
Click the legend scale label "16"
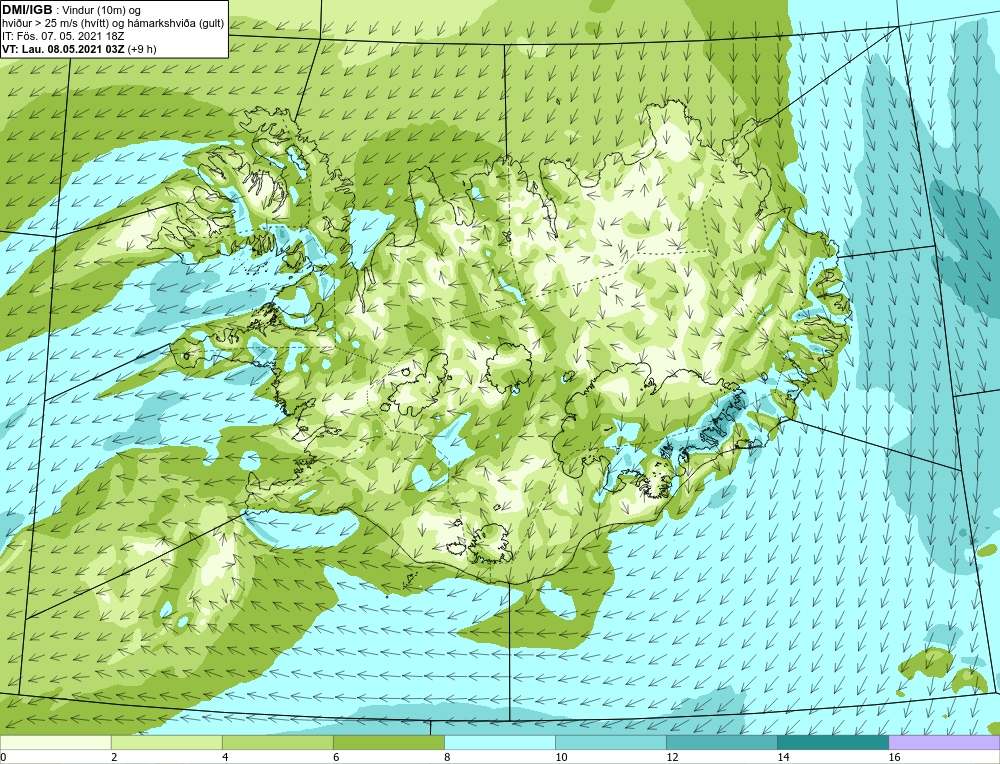(x=894, y=757)
